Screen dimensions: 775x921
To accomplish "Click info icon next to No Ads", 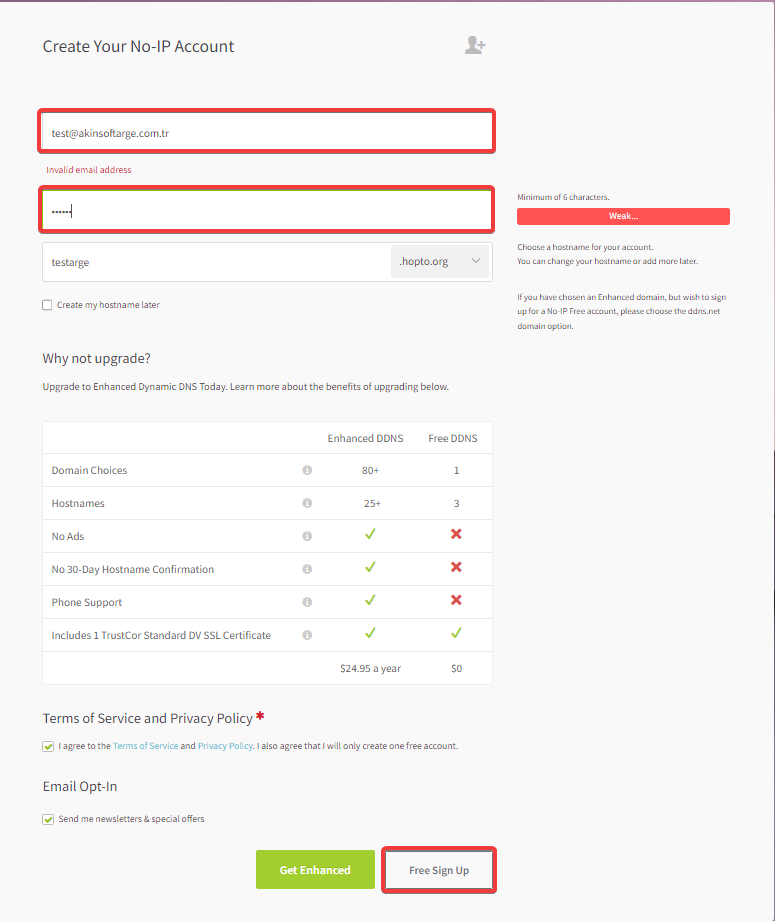I will coord(307,536).
